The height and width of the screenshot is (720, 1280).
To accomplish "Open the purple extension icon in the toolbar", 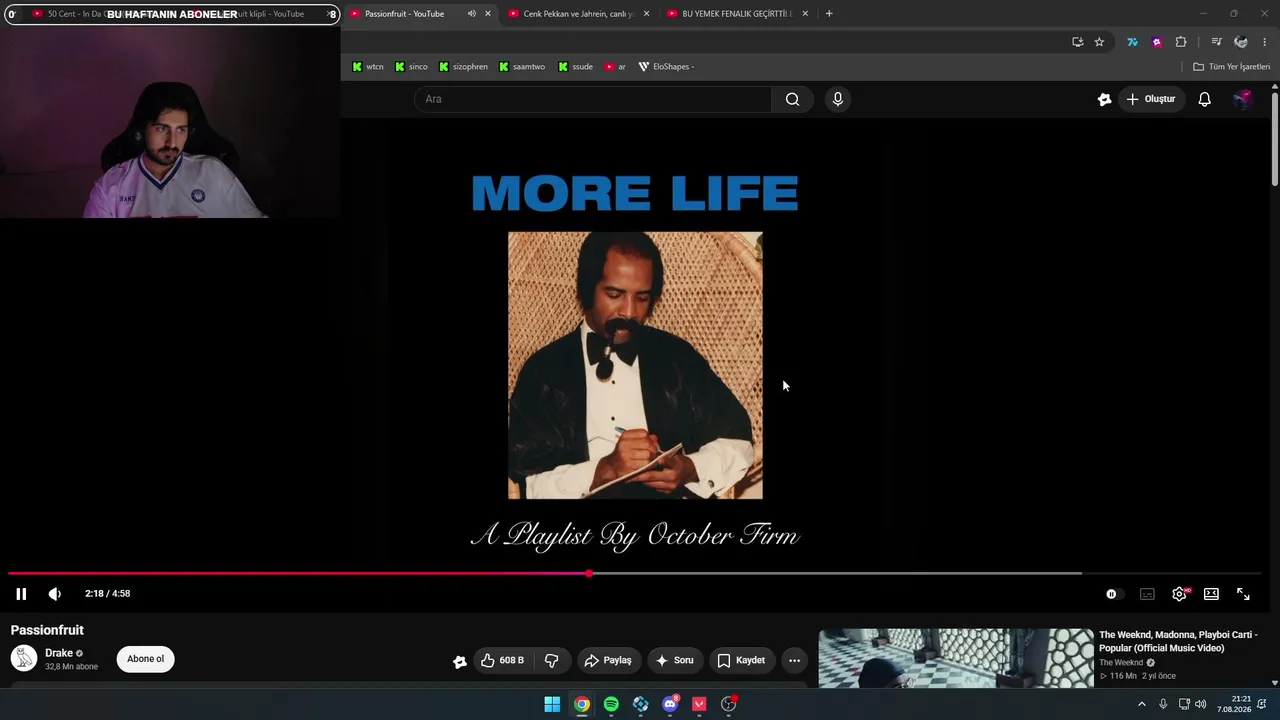I will (1157, 42).
